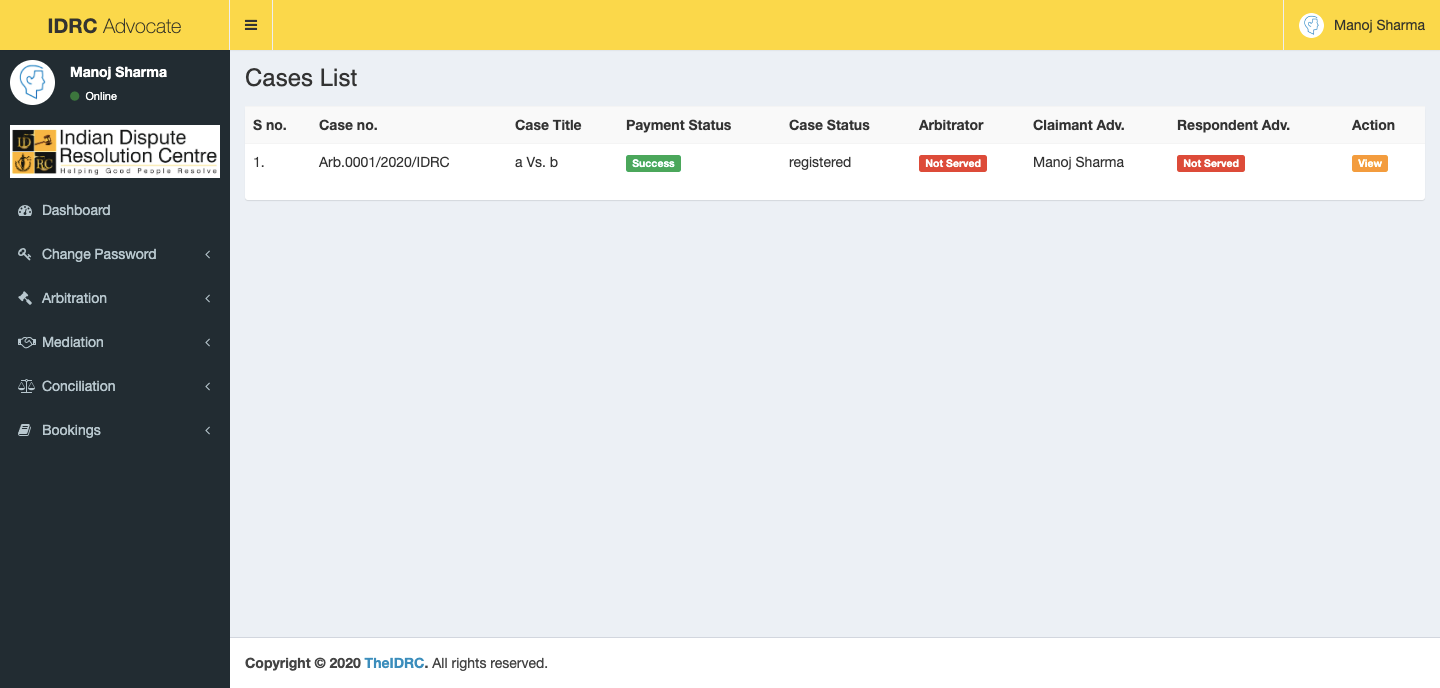Click the hamburger sidebar toggle icon
This screenshot has width=1440, height=688.
[251, 25]
